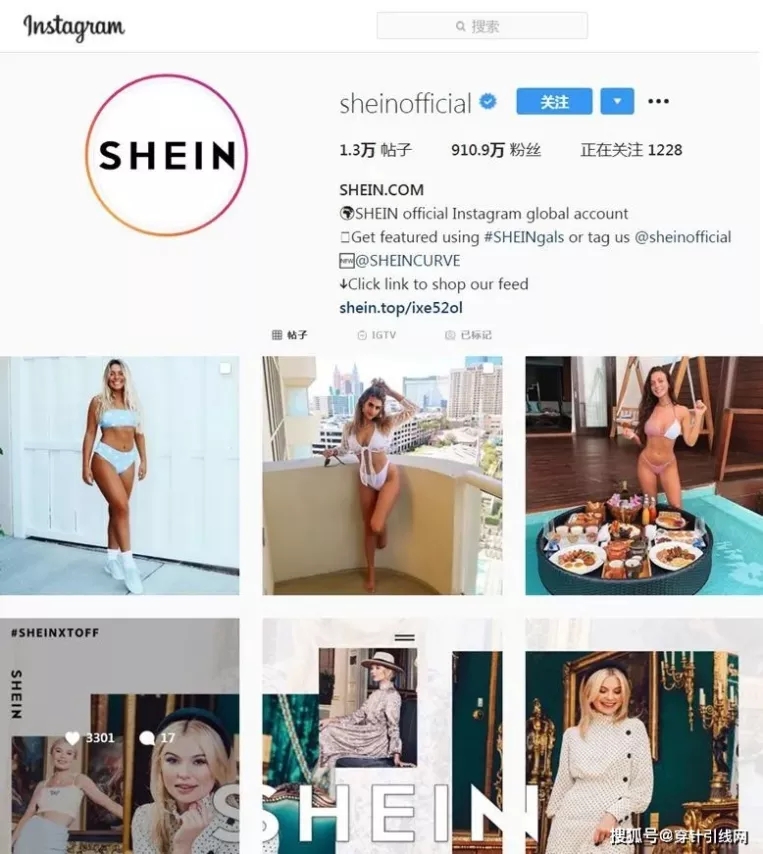763x854 pixels.
Task: Open the pool breakfast tray post
Action: [x=644, y=475]
